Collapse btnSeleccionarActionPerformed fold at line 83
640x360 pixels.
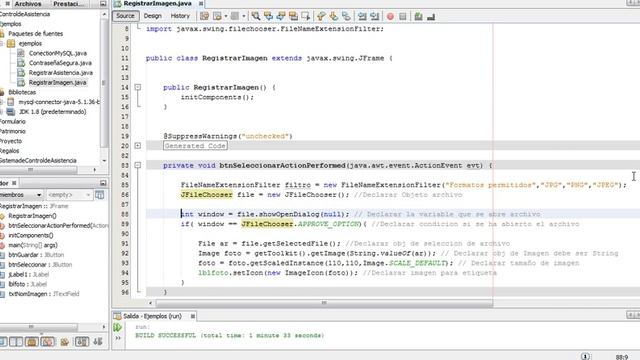click(x=138, y=165)
